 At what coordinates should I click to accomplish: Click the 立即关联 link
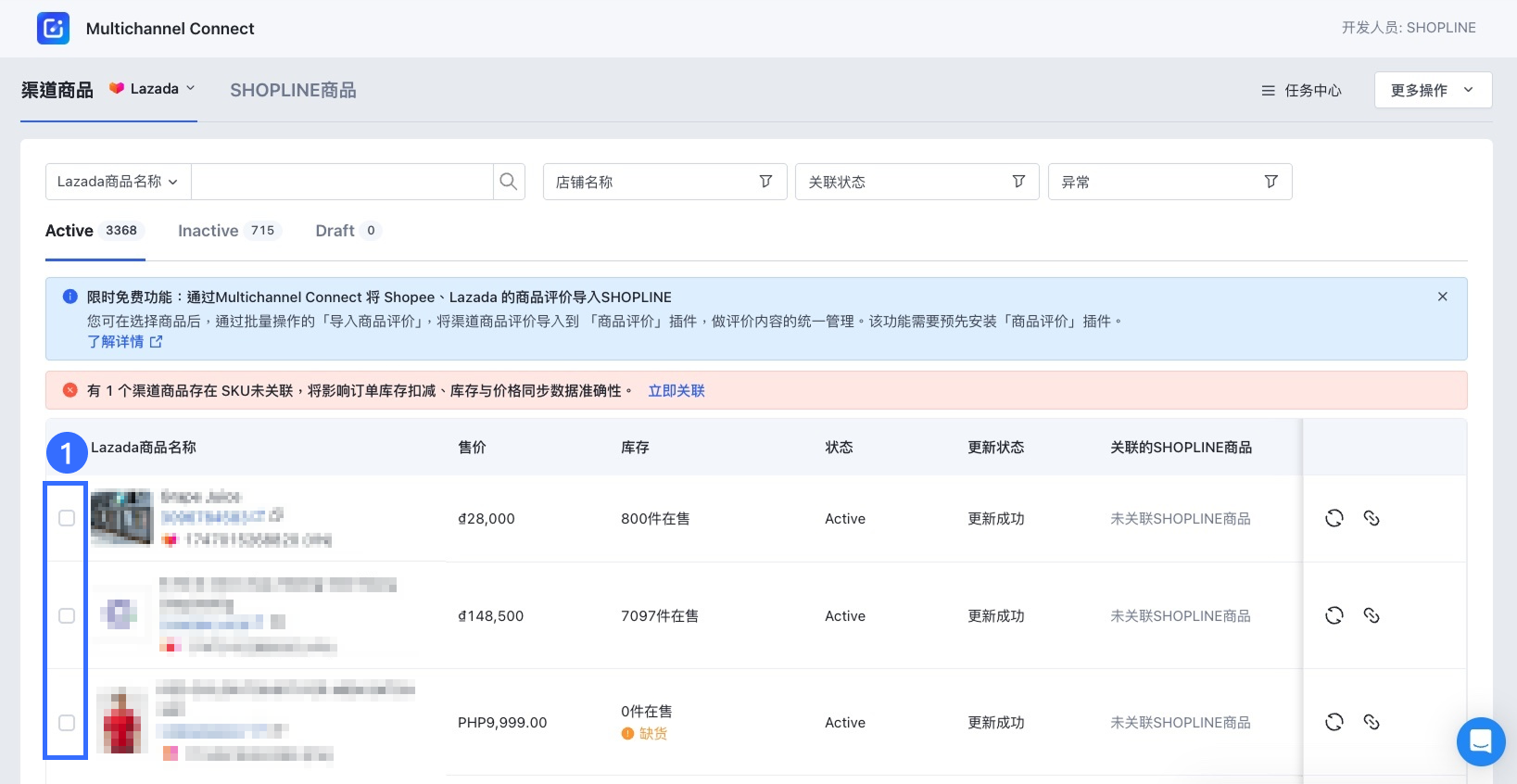pos(676,391)
